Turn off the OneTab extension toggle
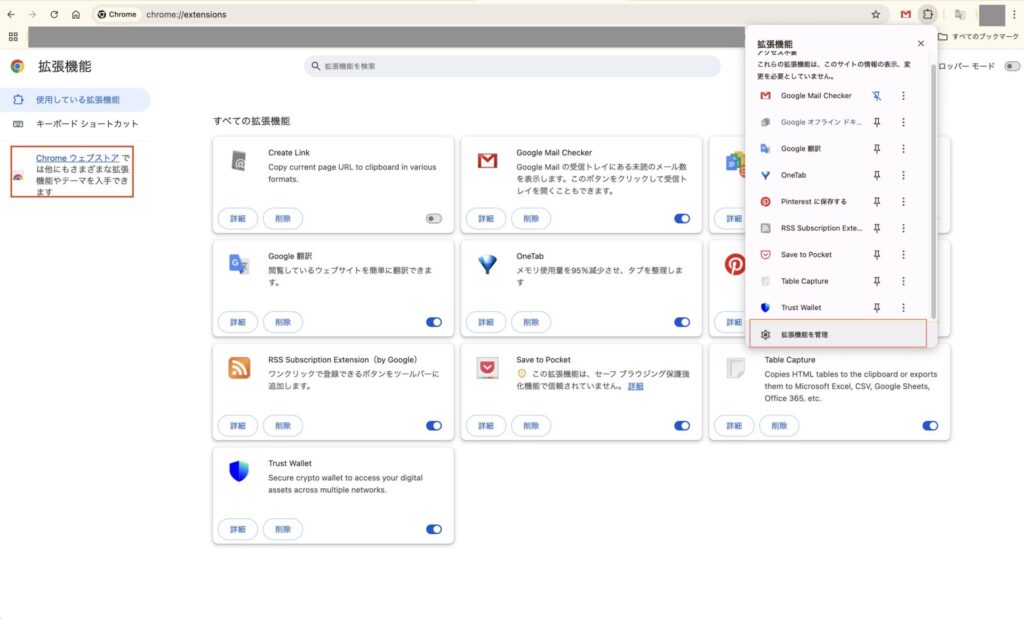This screenshot has width=1024, height=619. pos(682,322)
